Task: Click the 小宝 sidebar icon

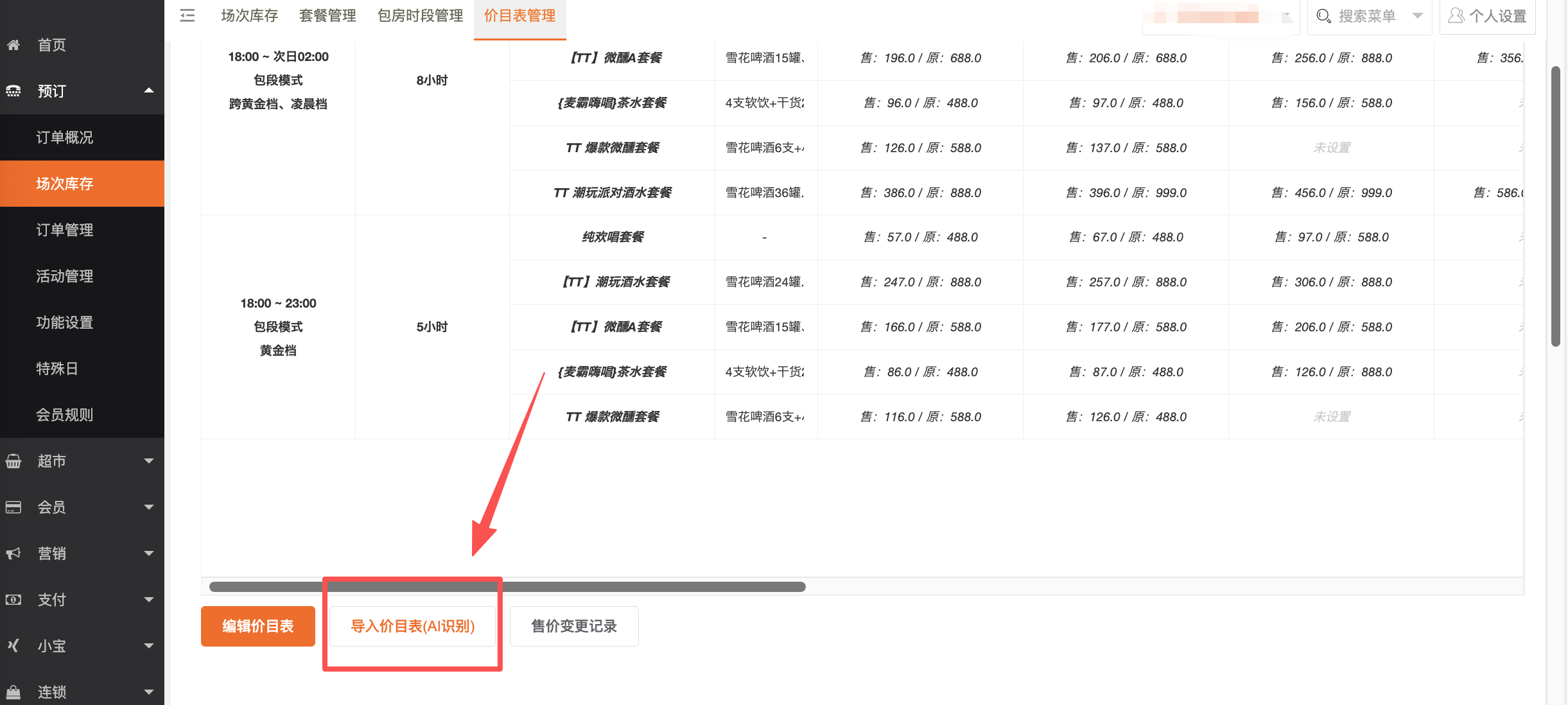Action: tap(13, 646)
